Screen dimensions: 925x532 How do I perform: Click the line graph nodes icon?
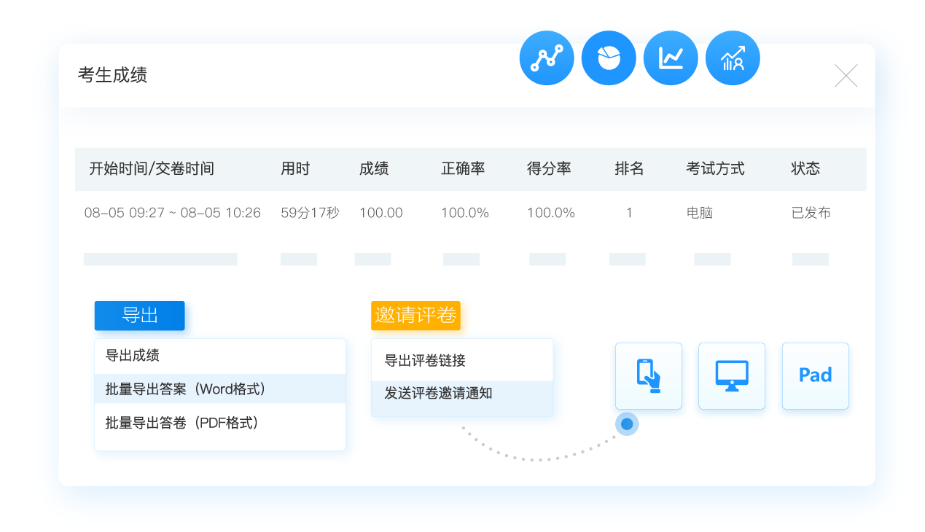[546, 58]
